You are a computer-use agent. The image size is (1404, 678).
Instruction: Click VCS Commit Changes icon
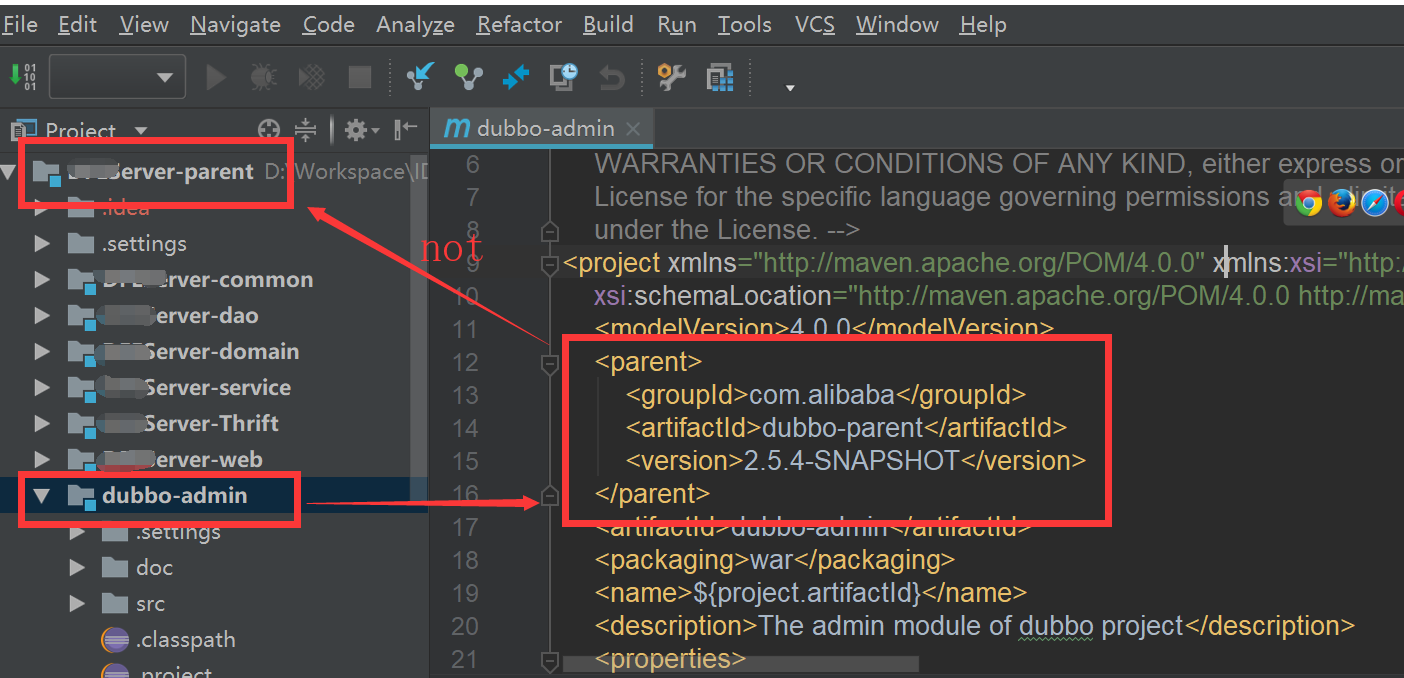[468, 76]
